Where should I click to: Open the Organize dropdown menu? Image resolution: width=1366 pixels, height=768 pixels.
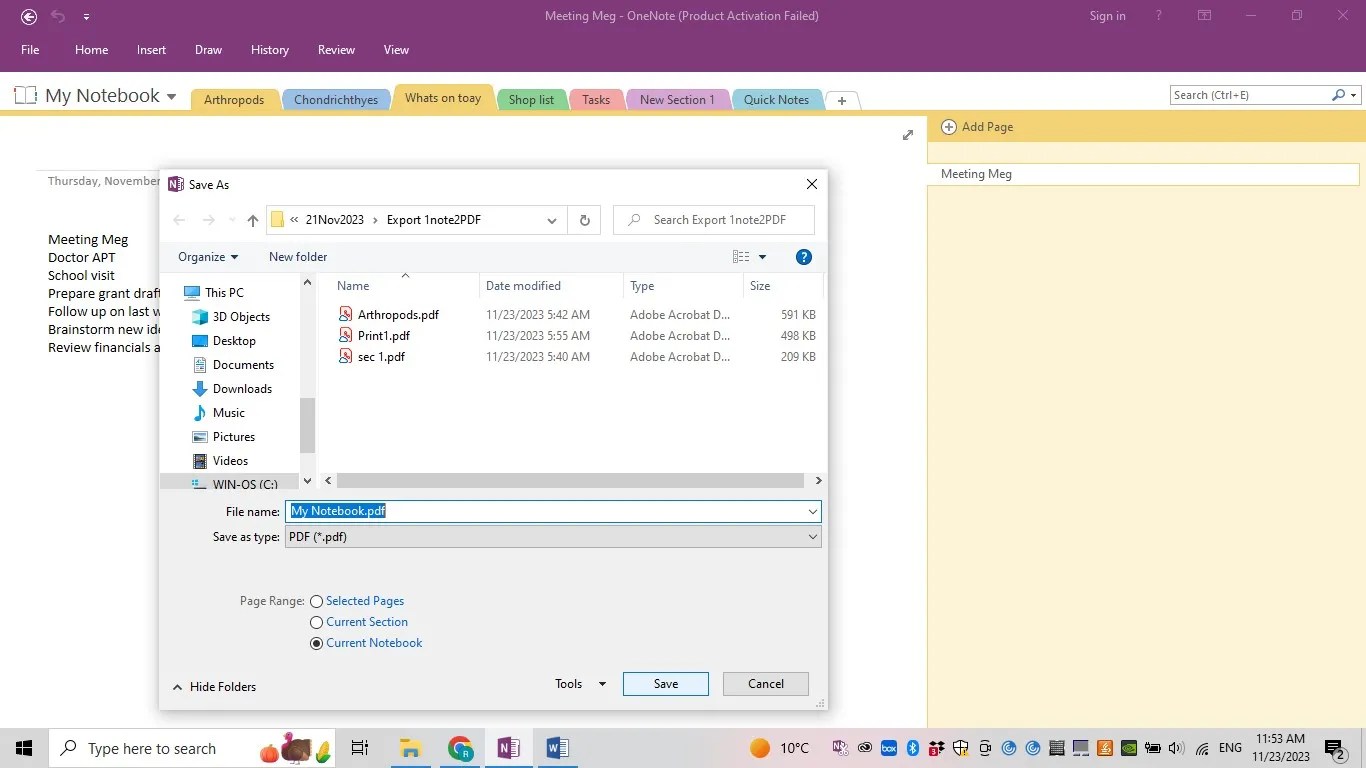pyautogui.click(x=207, y=257)
